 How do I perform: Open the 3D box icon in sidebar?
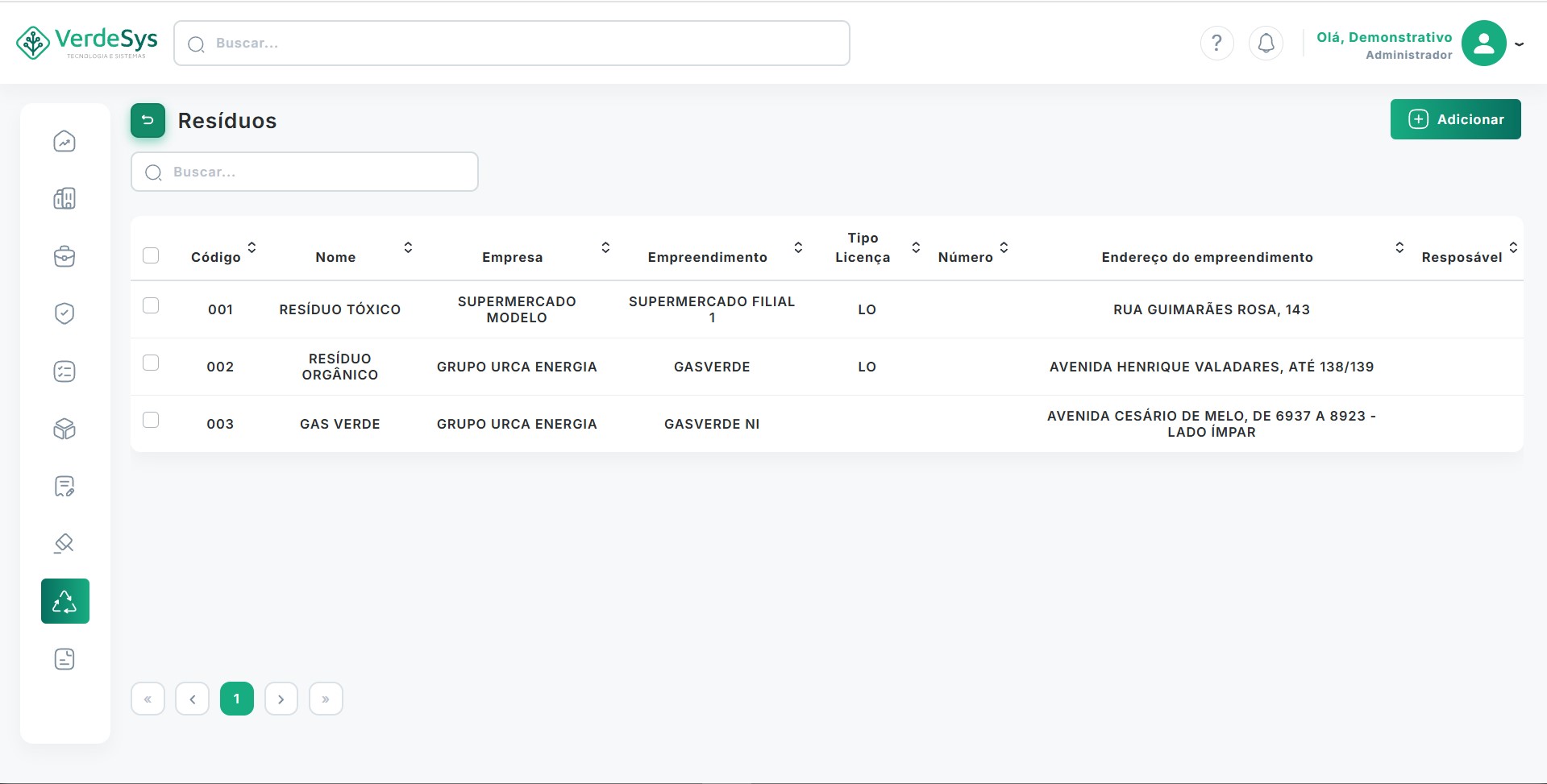[x=64, y=429]
